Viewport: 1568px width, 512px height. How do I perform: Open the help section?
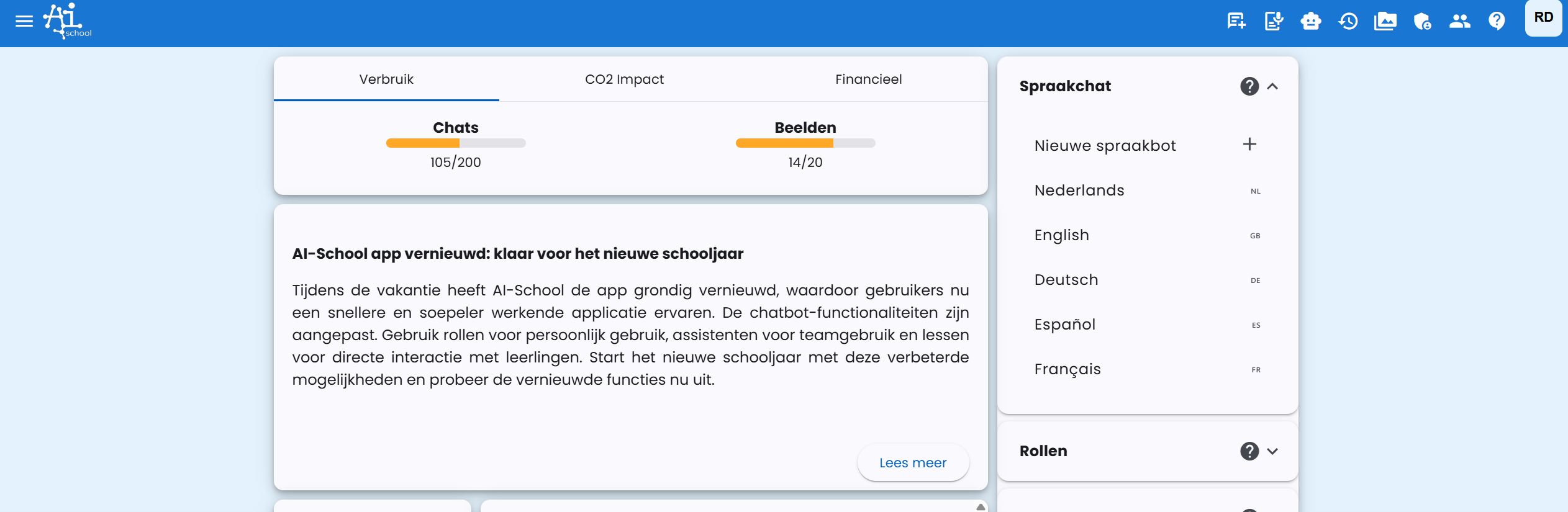tap(1497, 22)
